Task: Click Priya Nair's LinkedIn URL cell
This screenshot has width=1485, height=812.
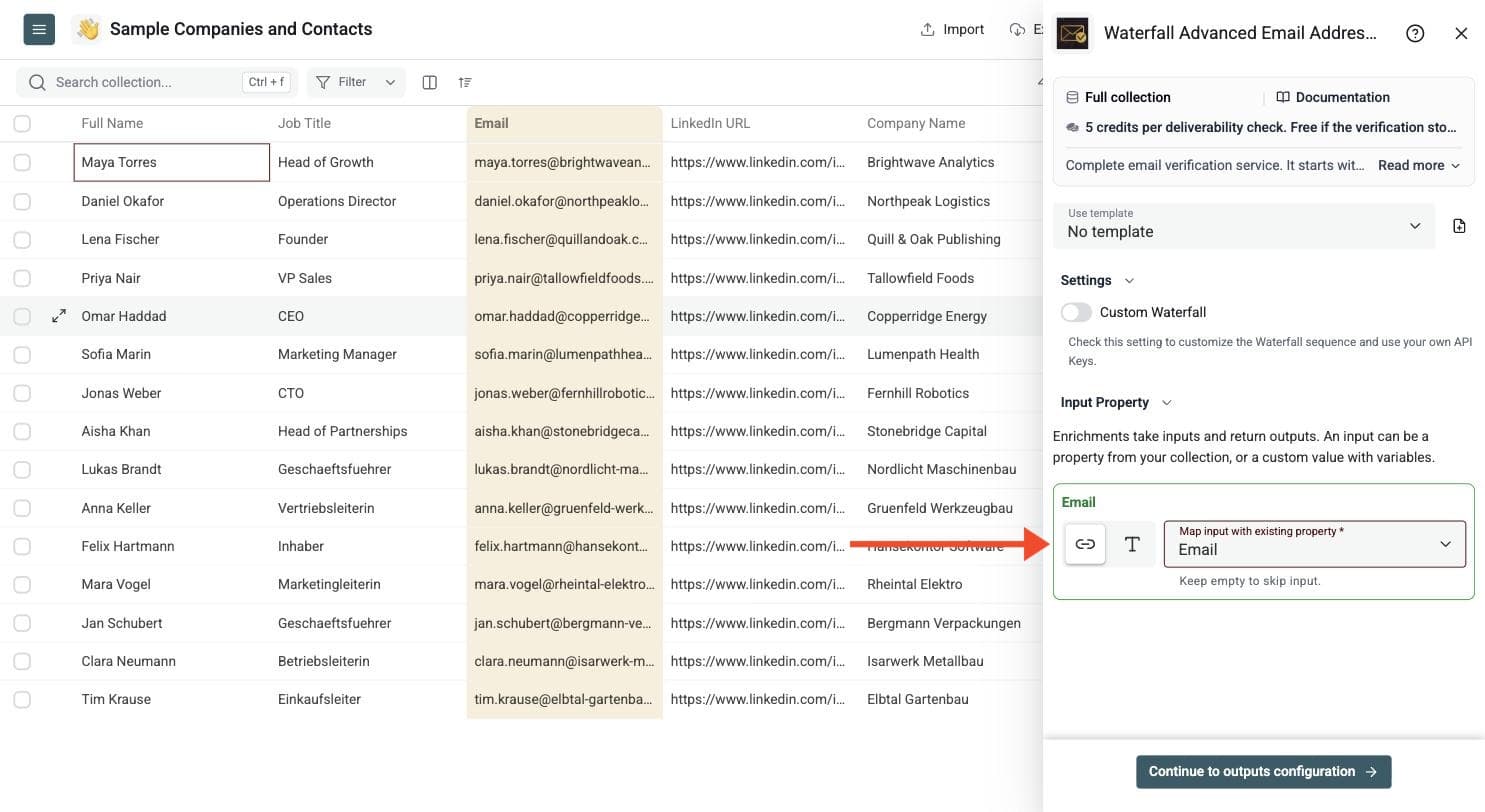Action: pos(761,278)
